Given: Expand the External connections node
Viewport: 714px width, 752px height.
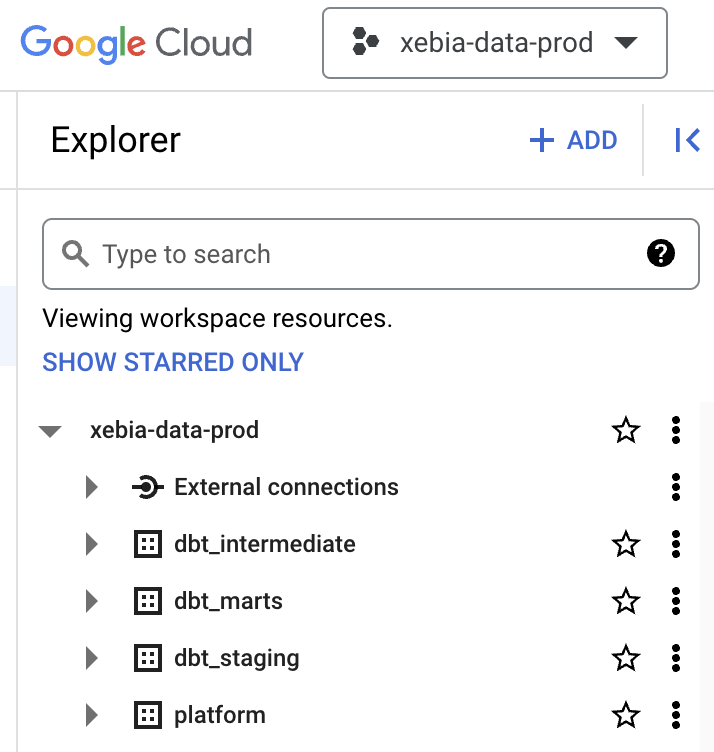Looking at the screenshot, I should tap(92, 487).
